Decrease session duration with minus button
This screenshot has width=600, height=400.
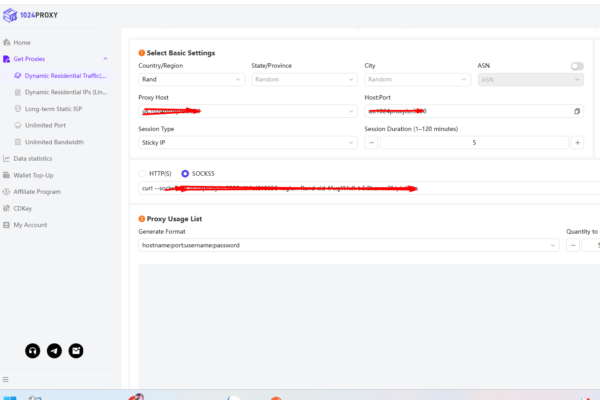pos(371,143)
